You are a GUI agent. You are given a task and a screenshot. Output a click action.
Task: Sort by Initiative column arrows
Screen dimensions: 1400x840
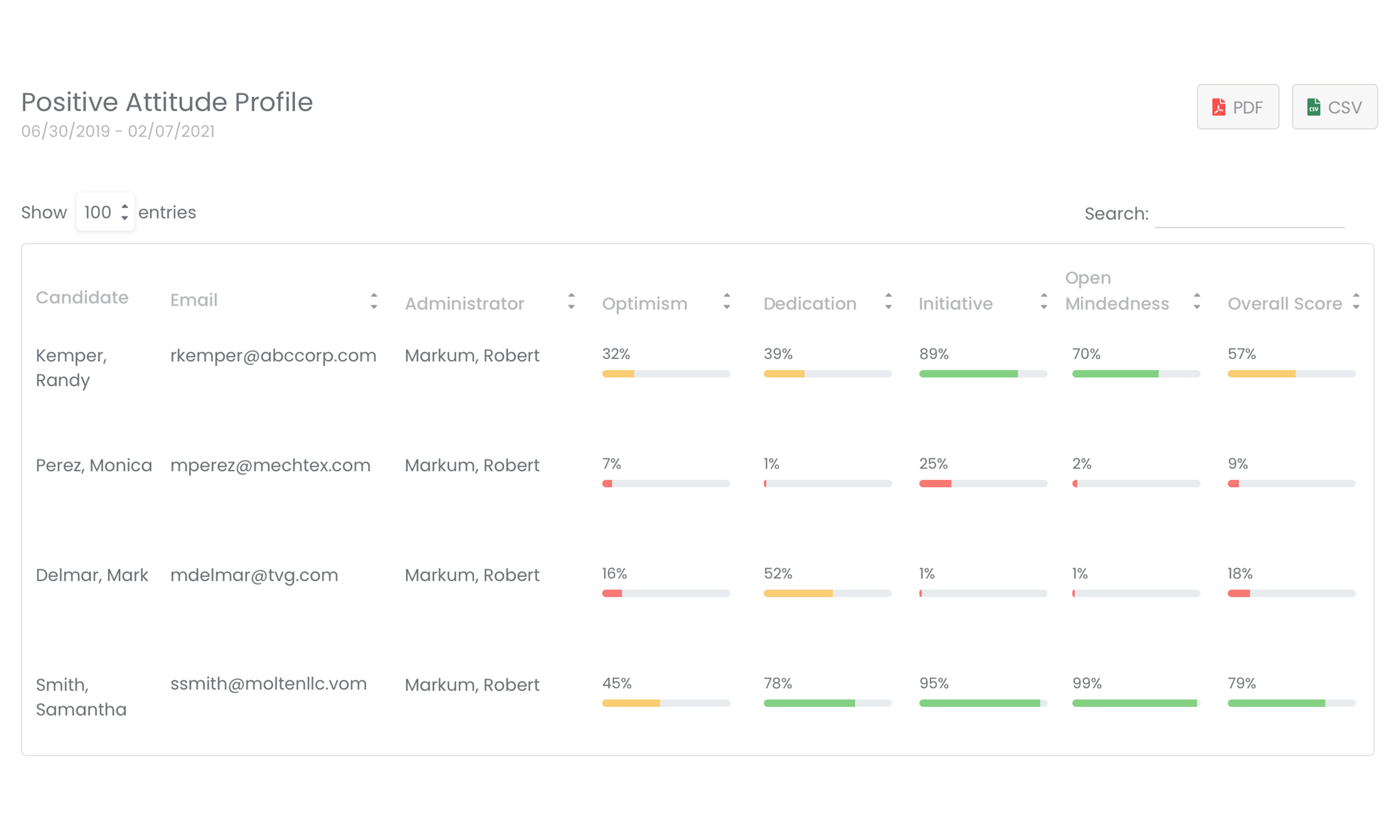[1043, 301]
